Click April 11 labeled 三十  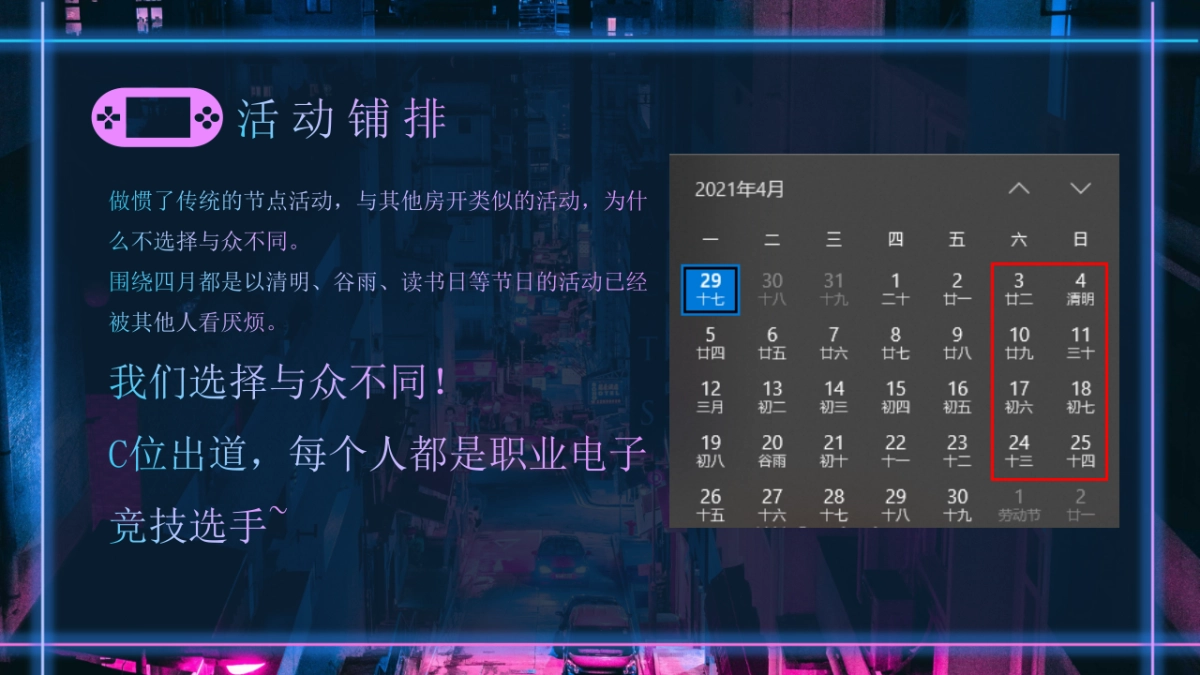click(1081, 342)
